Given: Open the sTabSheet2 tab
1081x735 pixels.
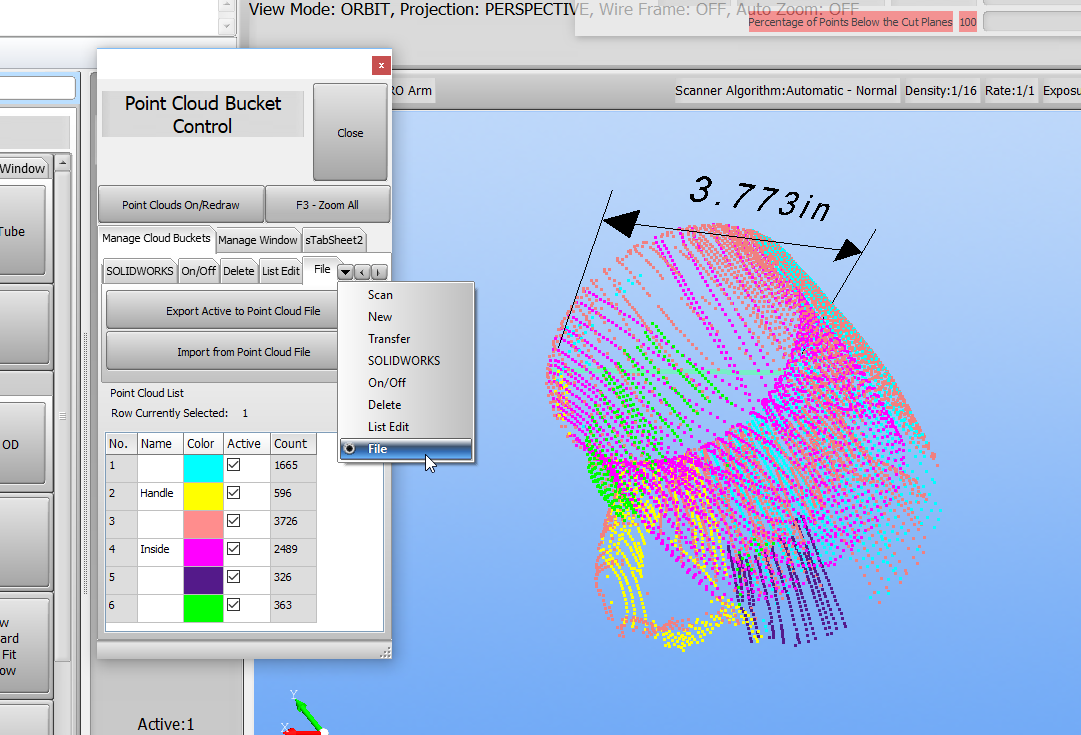Looking at the screenshot, I should coord(335,240).
